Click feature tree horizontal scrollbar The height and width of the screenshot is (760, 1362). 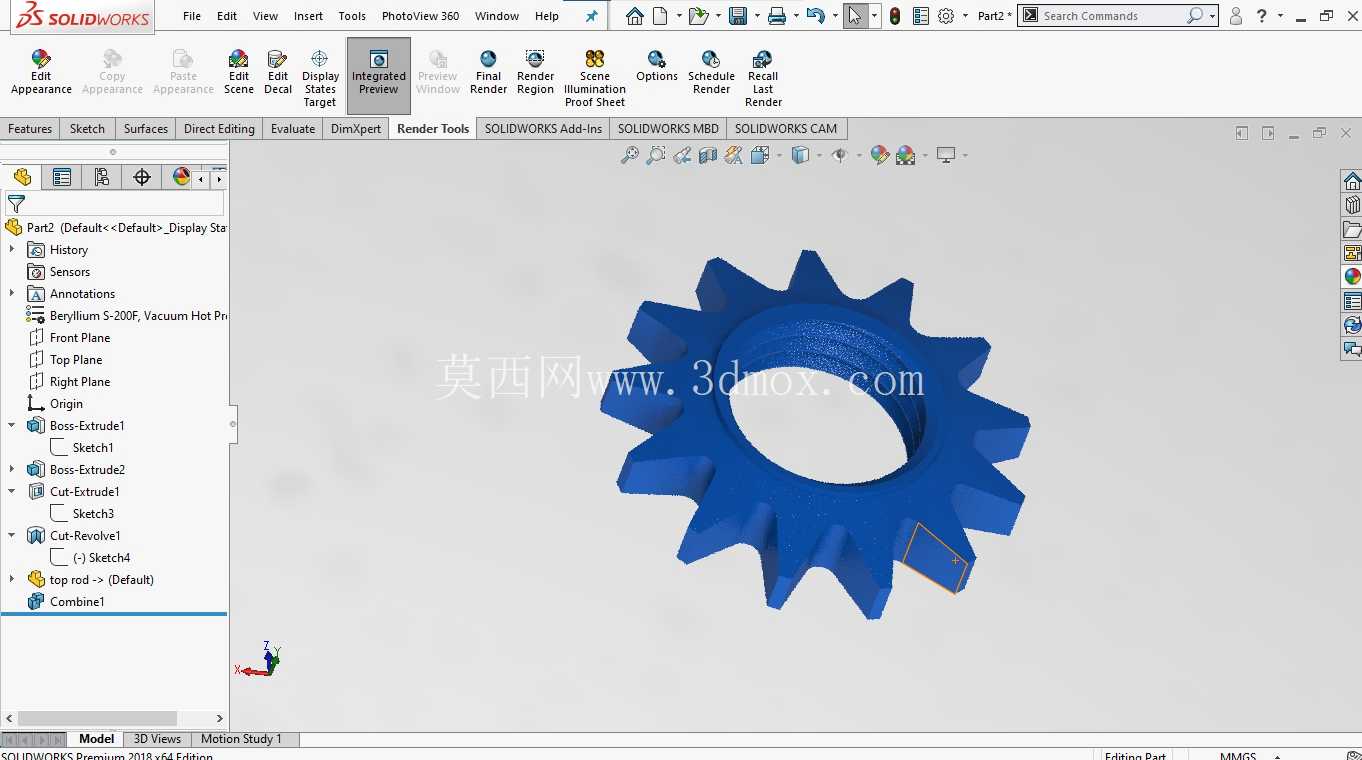pos(97,718)
